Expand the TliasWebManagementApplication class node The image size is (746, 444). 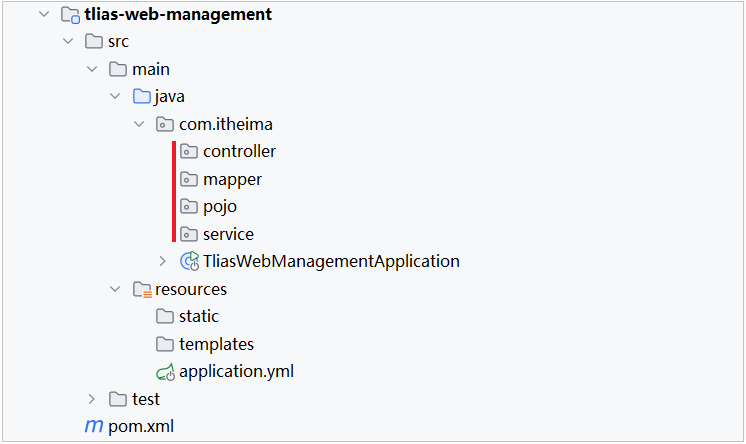pyautogui.click(x=163, y=261)
